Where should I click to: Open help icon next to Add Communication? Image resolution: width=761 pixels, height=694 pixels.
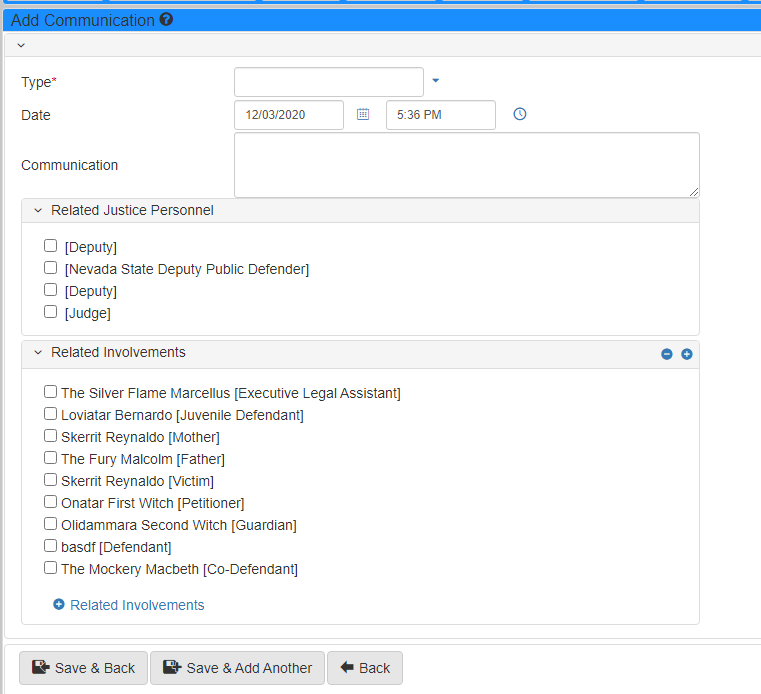166,19
